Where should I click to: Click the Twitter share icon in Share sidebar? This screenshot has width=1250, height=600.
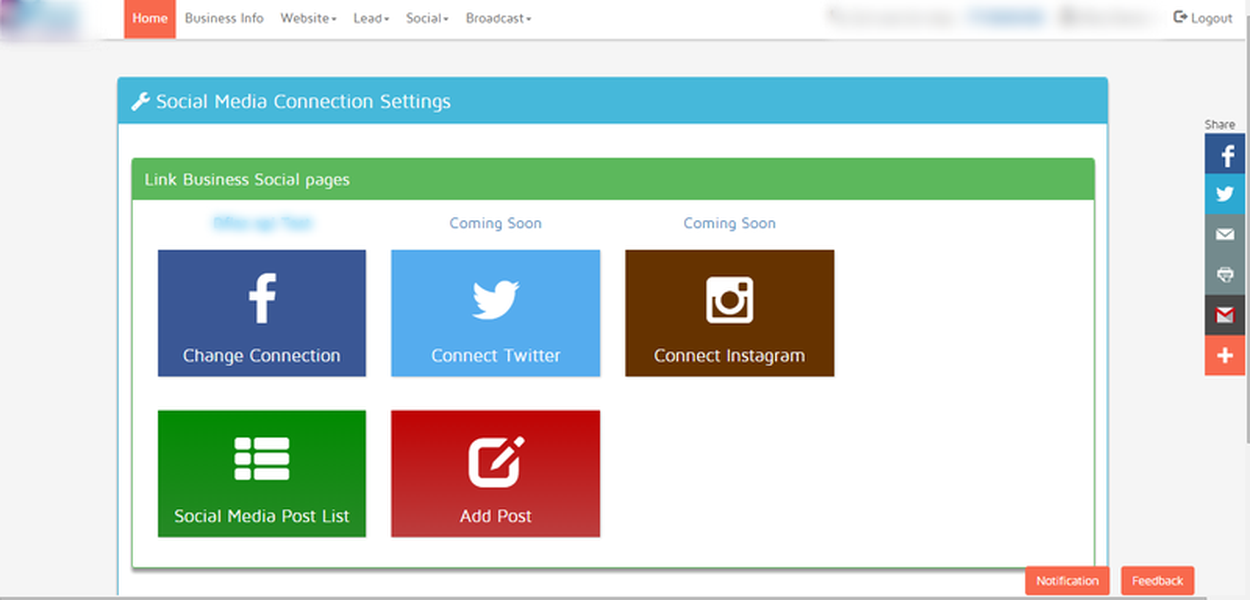point(1225,194)
